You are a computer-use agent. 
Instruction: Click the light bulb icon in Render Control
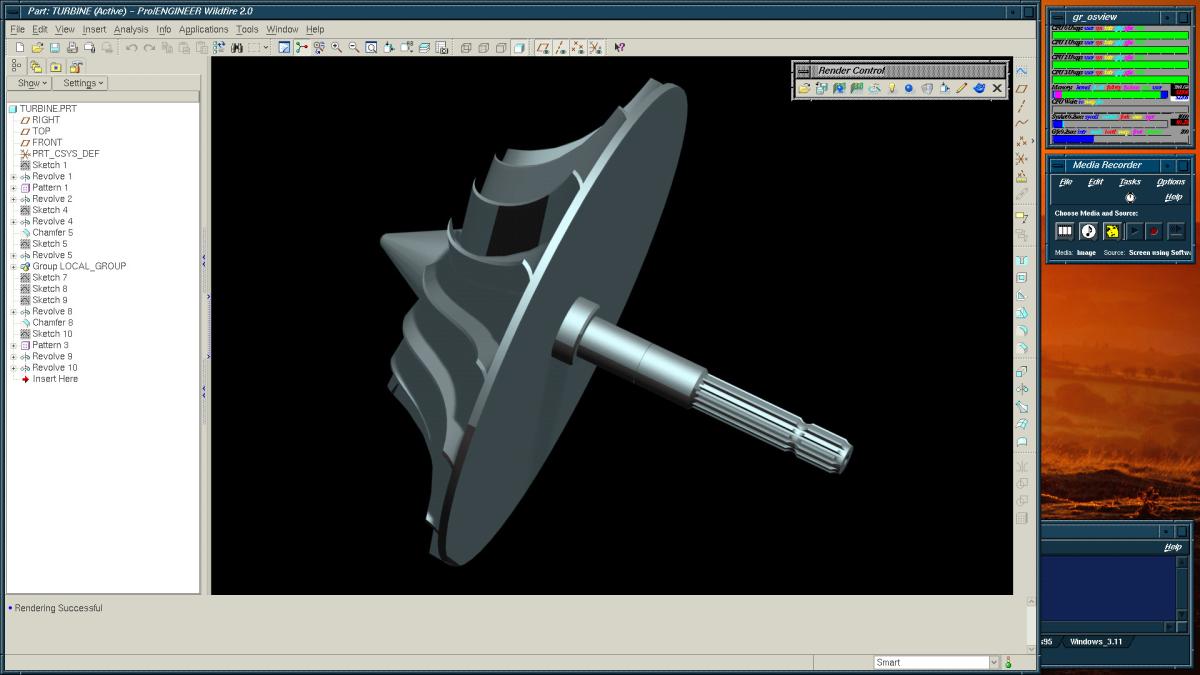[x=892, y=88]
